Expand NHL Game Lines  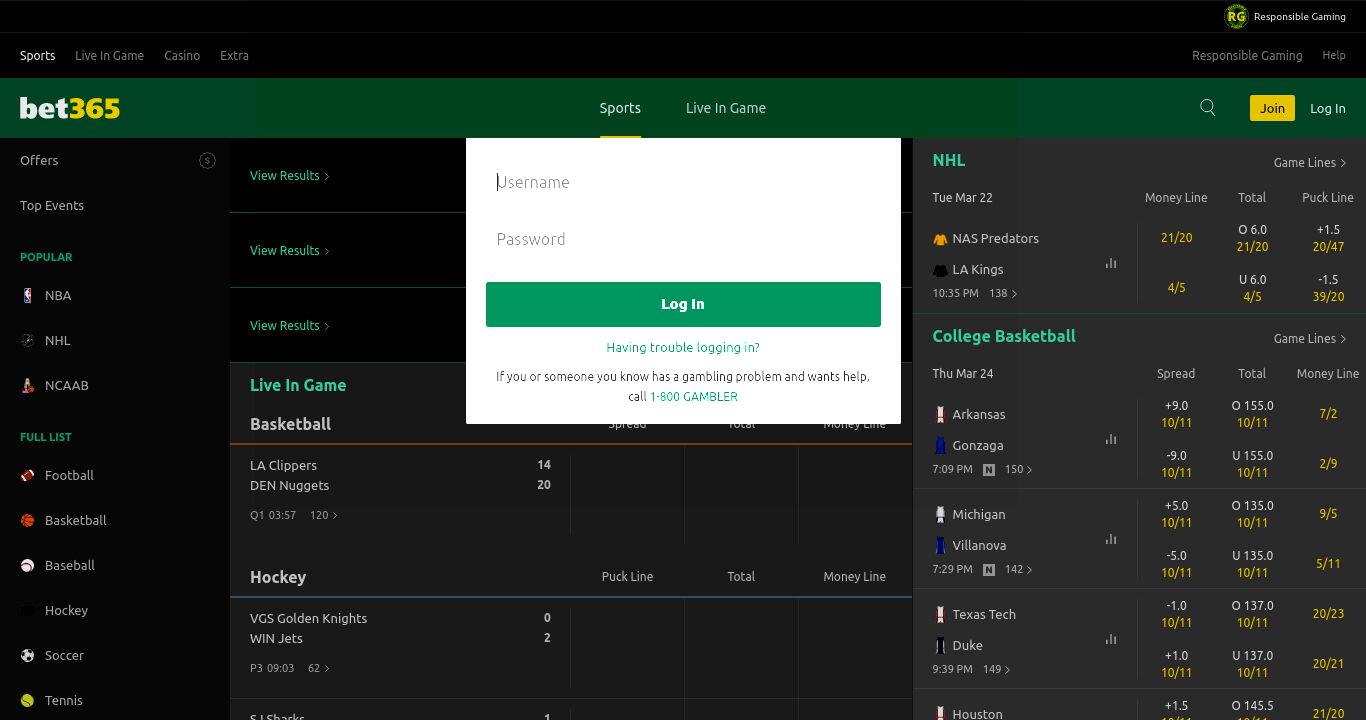pos(1310,162)
